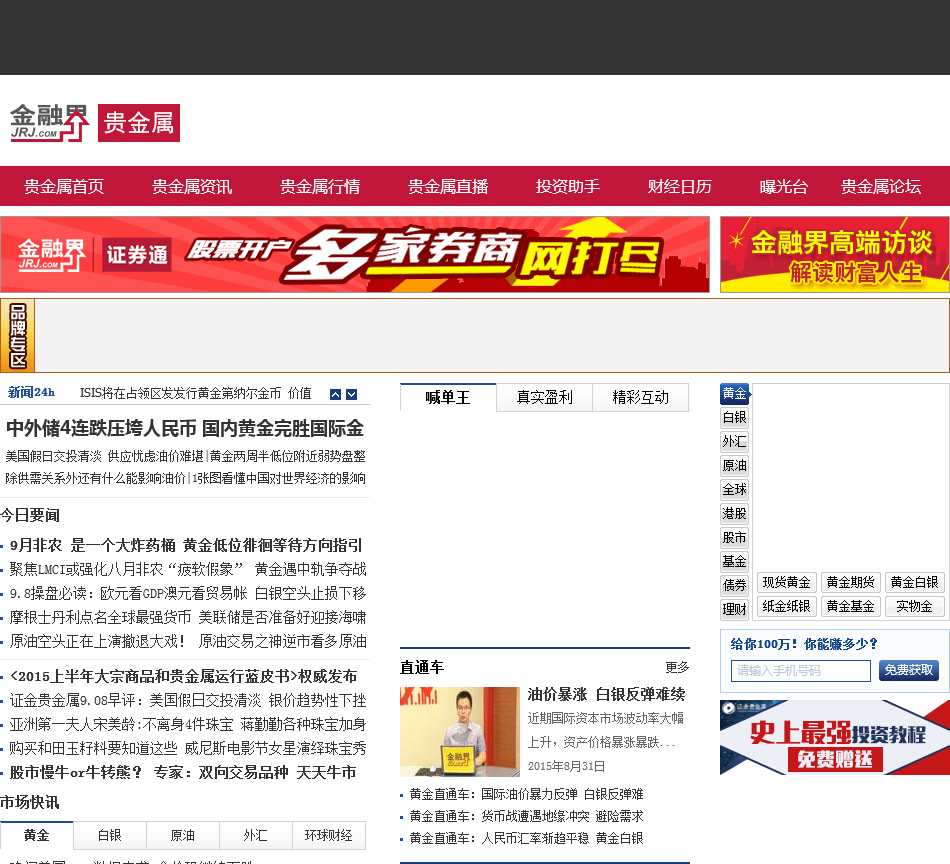Click 更多 next to 直通车
The width and height of the screenshot is (950, 864).
[677, 668]
